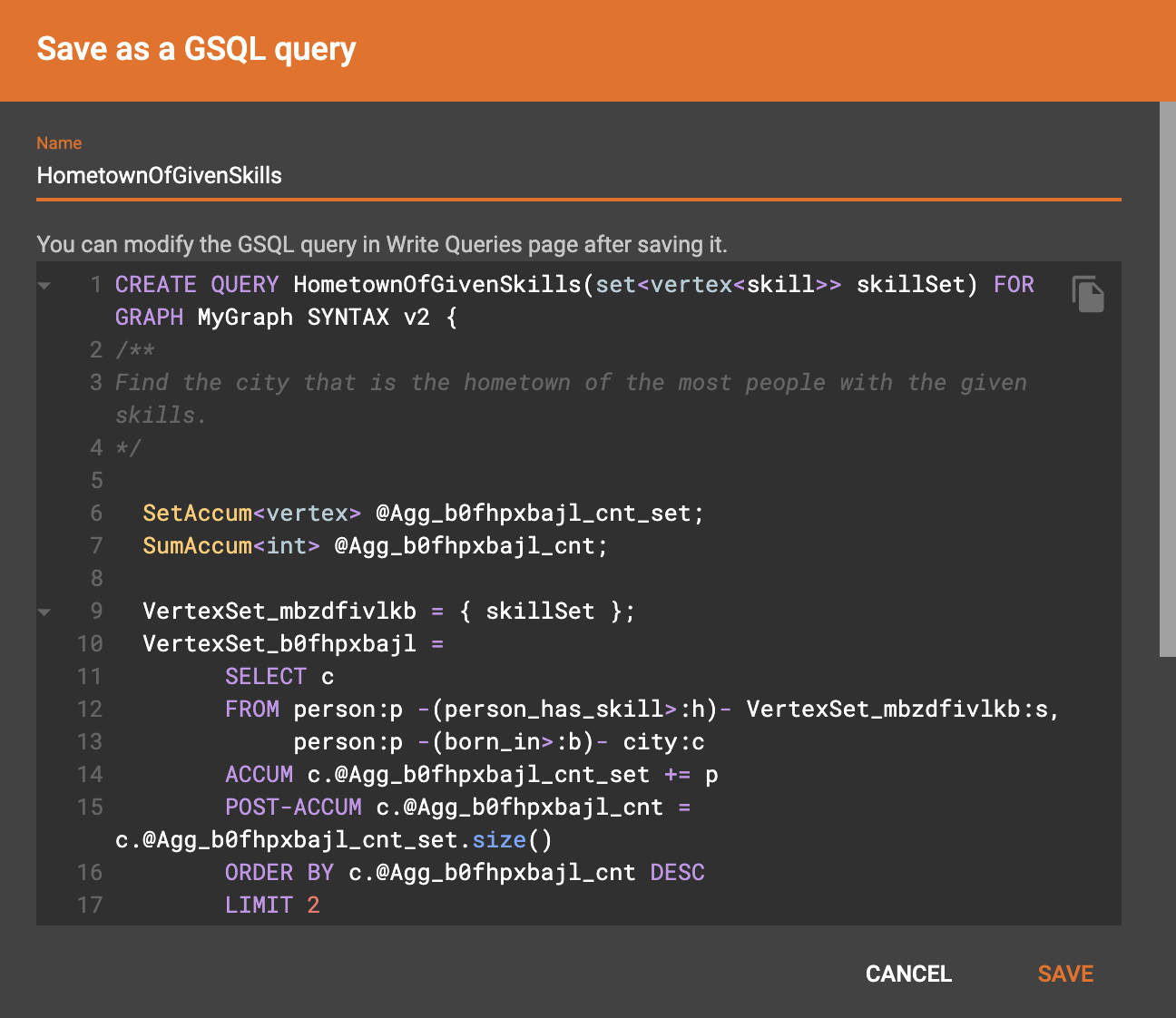Click the ORDER BY clause on line 16

point(279,873)
